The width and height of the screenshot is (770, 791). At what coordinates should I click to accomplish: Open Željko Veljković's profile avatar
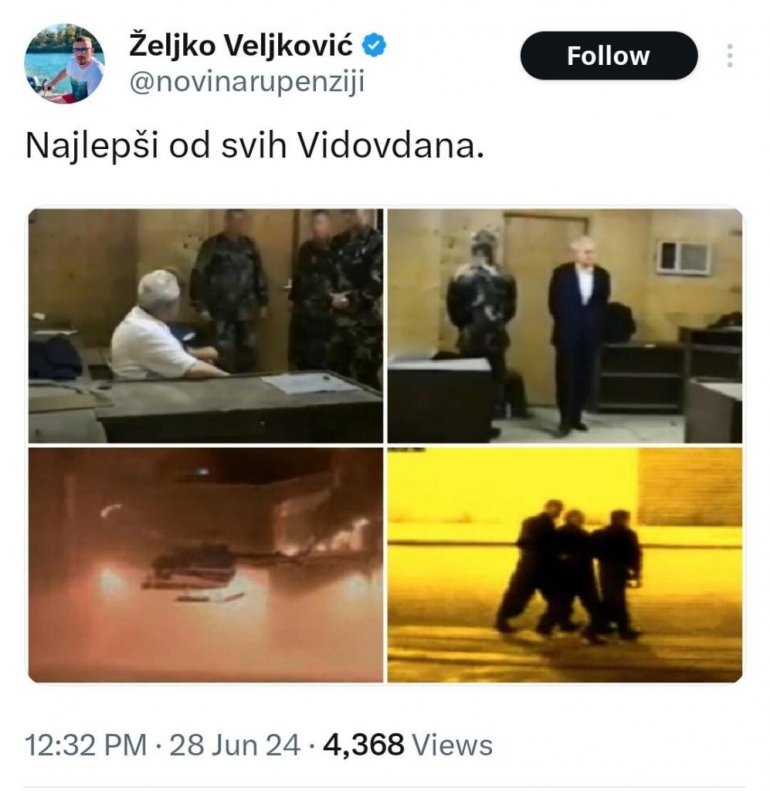click(x=64, y=64)
